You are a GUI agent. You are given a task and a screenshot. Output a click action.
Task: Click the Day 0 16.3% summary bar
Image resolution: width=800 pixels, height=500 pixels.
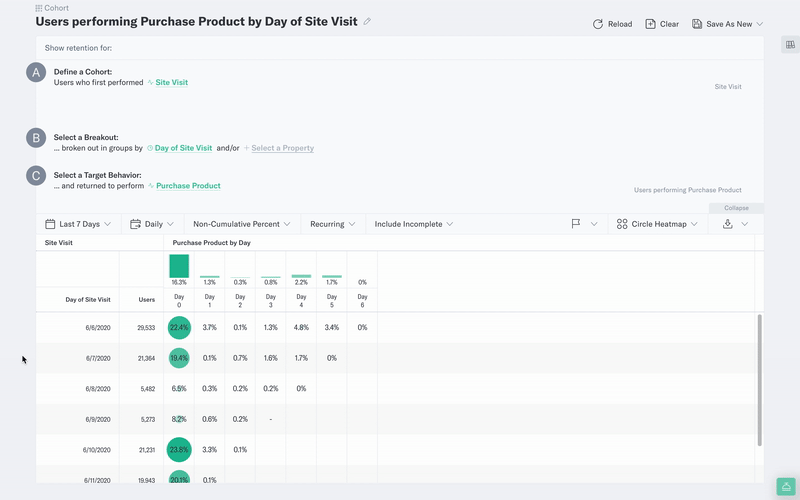click(x=179, y=266)
